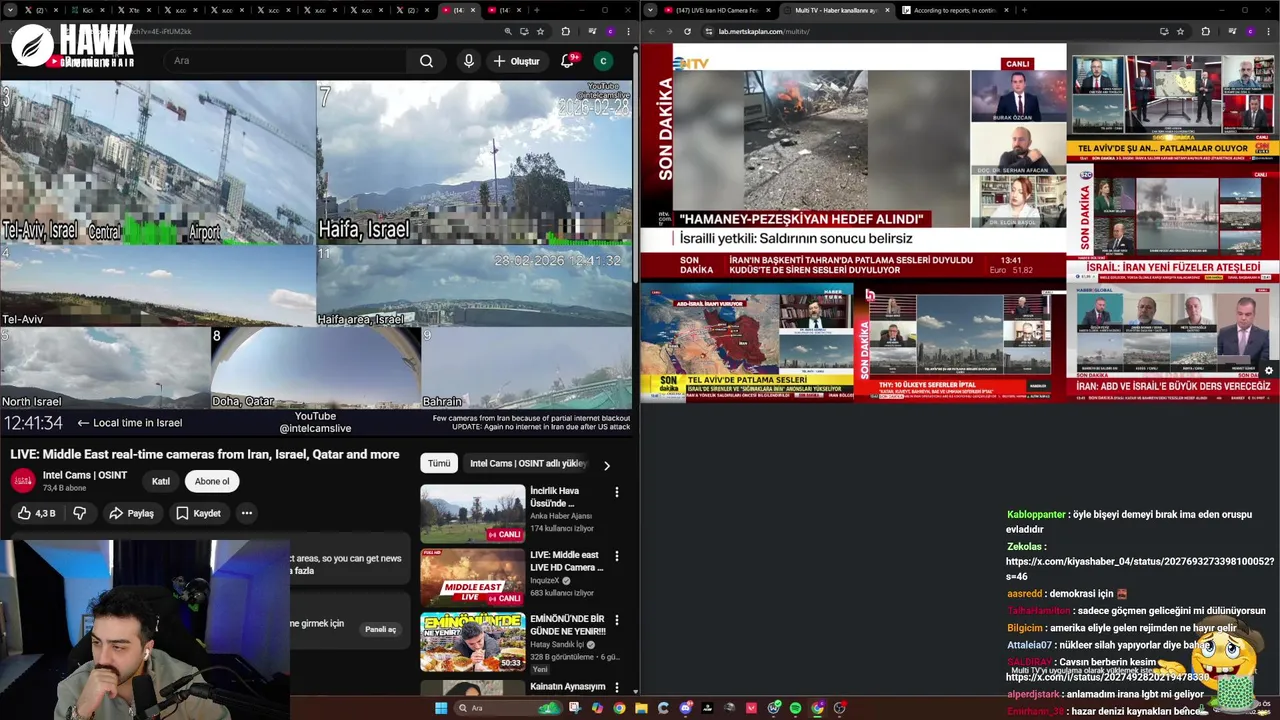Expand tab search dropdown in right browser

(651, 10)
